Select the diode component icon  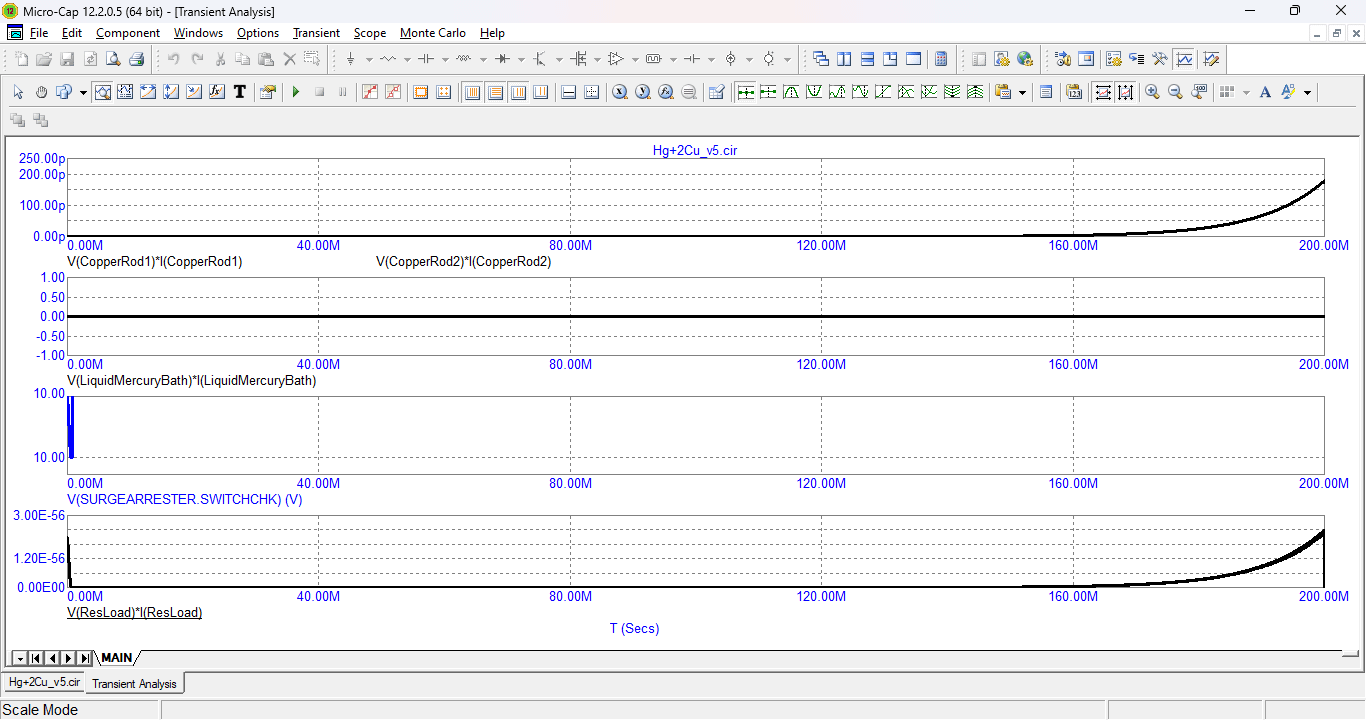(x=502, y=59)
